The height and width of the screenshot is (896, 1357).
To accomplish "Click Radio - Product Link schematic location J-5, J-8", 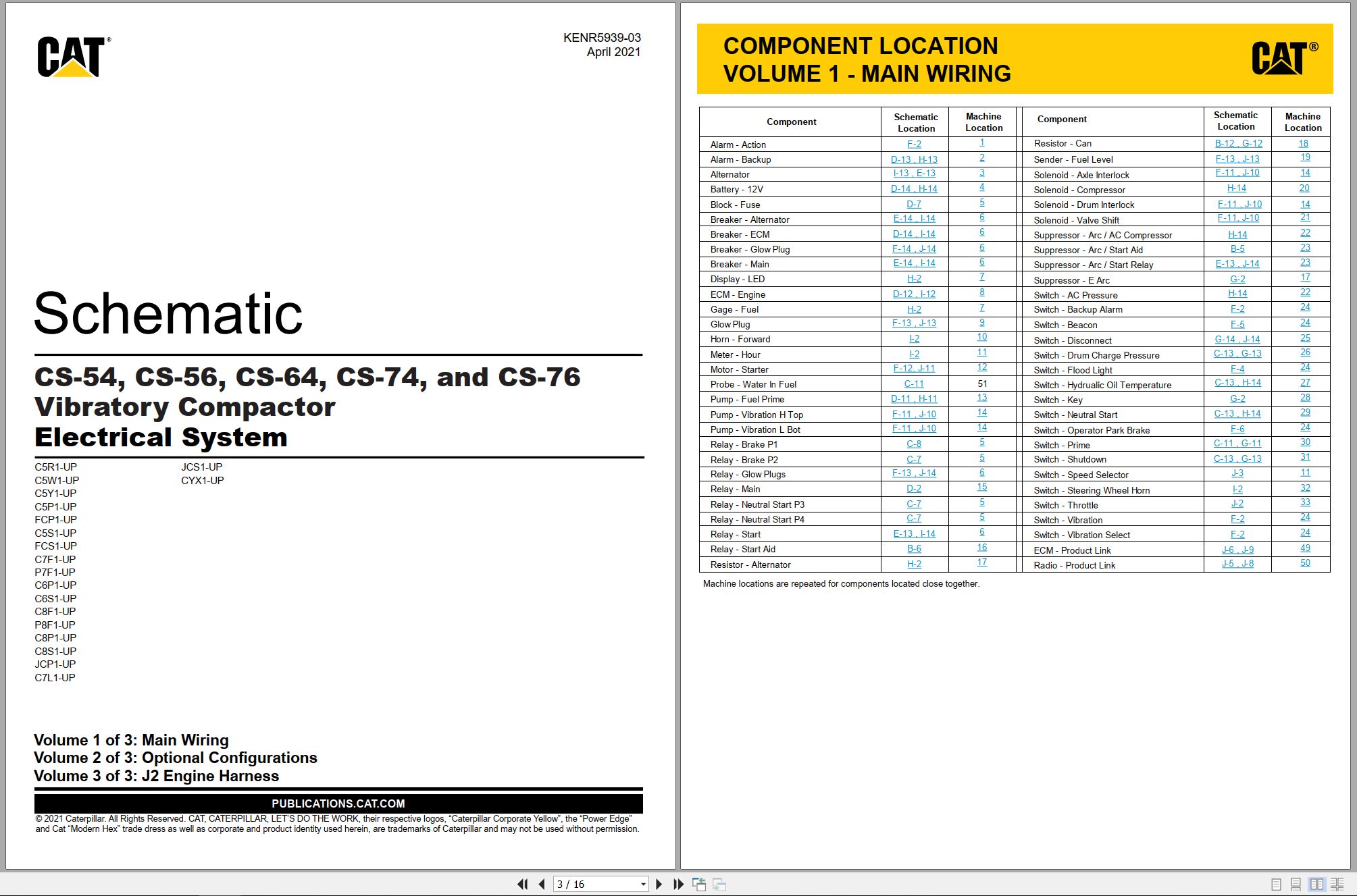I will pos(1237,563).
